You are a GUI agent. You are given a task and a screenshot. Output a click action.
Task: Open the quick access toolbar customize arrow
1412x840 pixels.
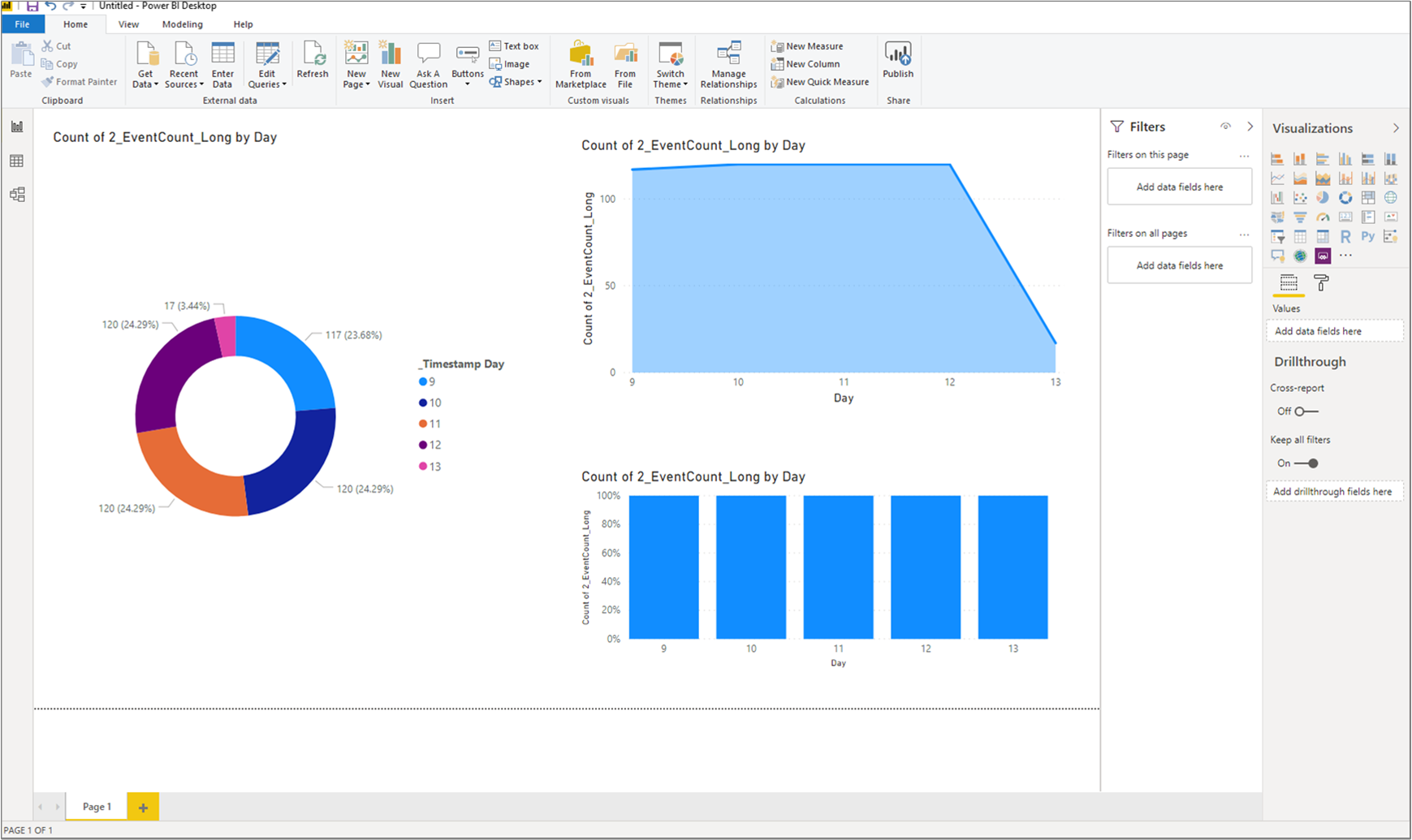pos(83,6)
